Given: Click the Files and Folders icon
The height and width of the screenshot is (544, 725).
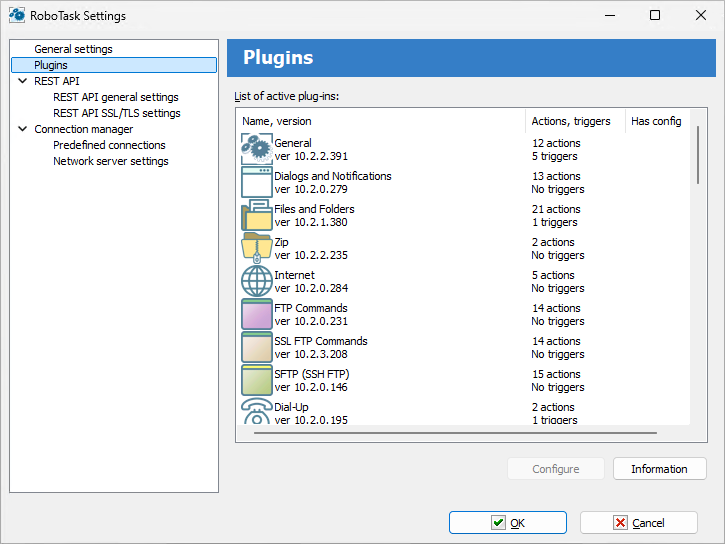Looking at the screenshot, I should tap(257, 215).
